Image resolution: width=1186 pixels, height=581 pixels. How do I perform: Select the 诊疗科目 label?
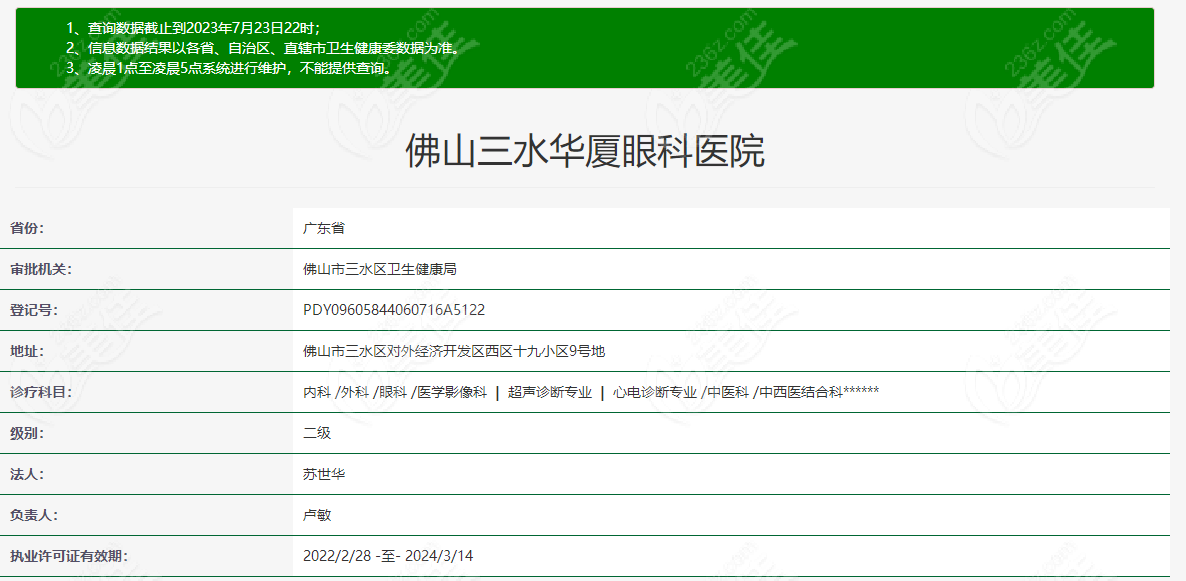[x=41, y=392]
